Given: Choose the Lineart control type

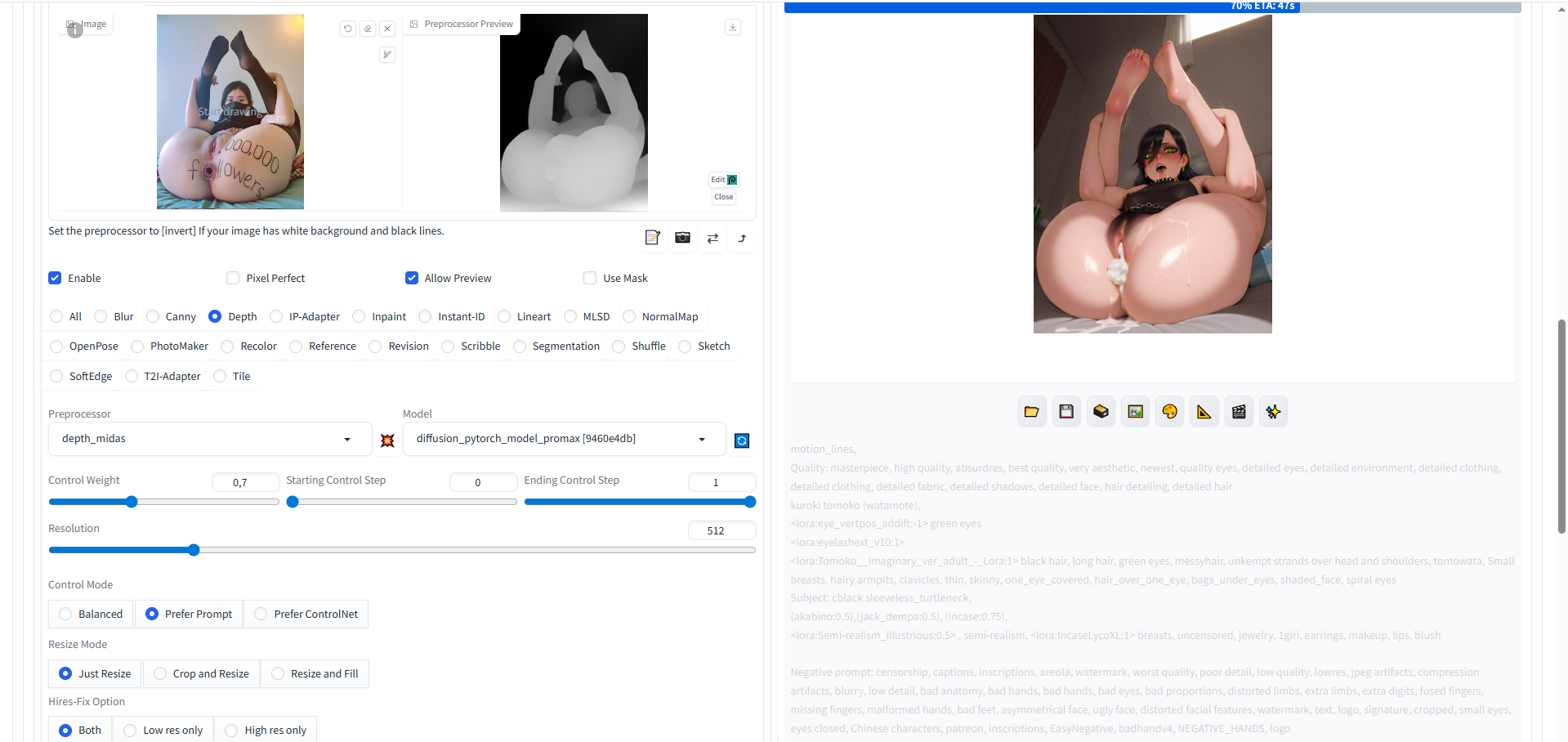Looking at the screenshot, I should pyautogui.click(x=504, y=316).
